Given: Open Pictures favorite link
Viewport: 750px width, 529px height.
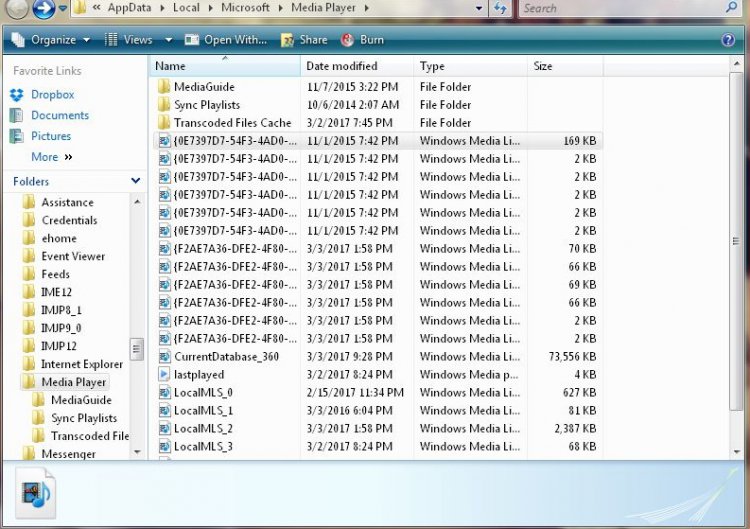Looking at the screenshot, I should 51,136.
